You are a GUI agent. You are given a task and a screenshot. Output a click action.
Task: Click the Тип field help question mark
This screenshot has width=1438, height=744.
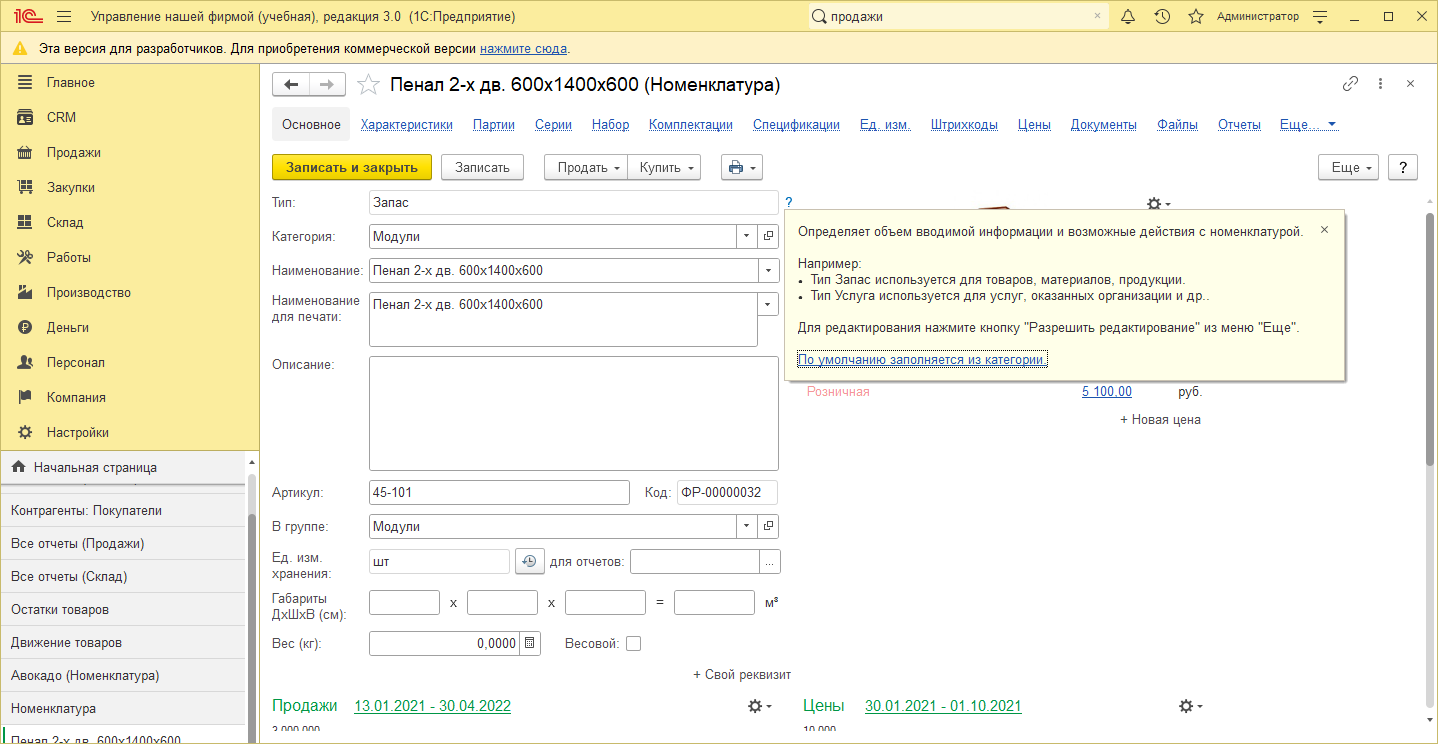pos(788,203)
